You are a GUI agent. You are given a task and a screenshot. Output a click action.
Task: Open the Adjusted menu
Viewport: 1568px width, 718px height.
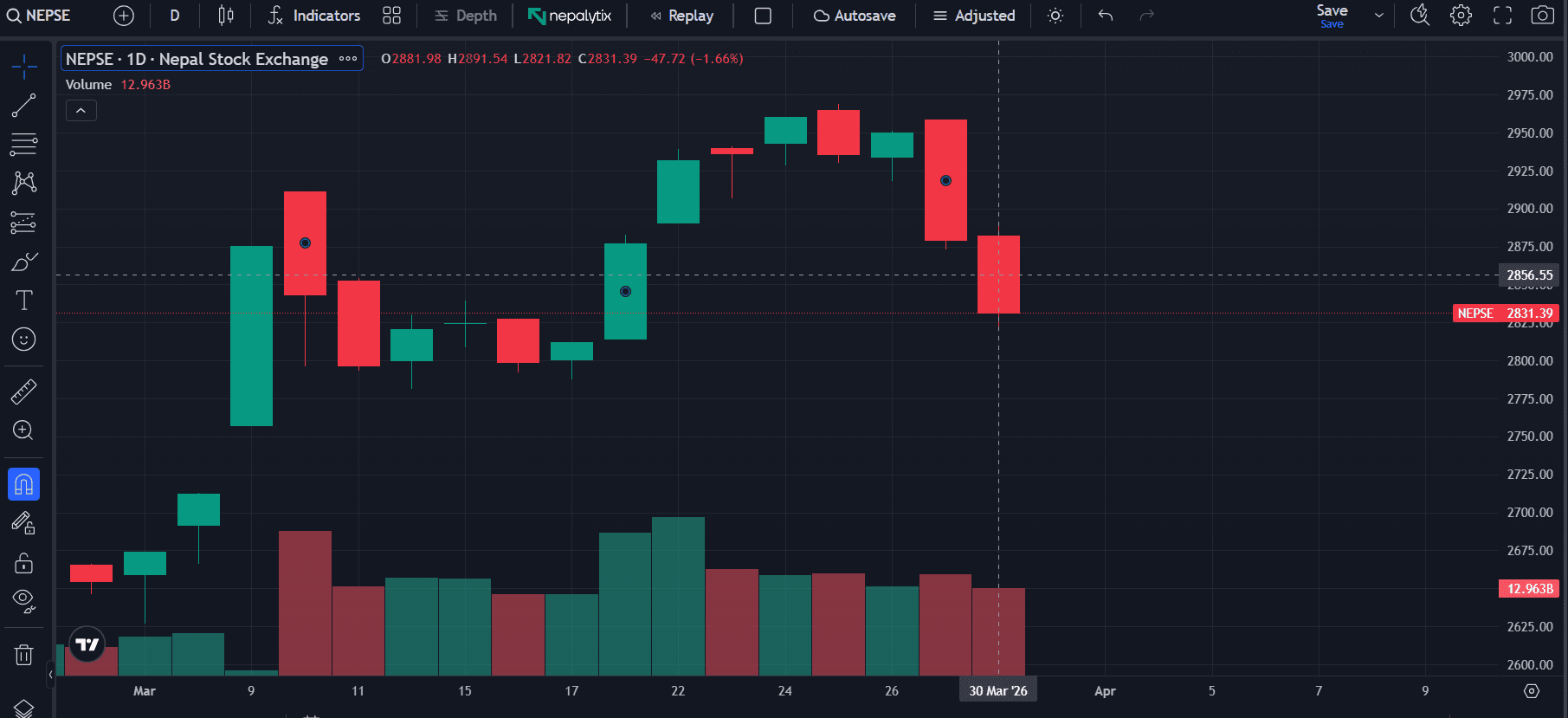[x=974, y=16]
